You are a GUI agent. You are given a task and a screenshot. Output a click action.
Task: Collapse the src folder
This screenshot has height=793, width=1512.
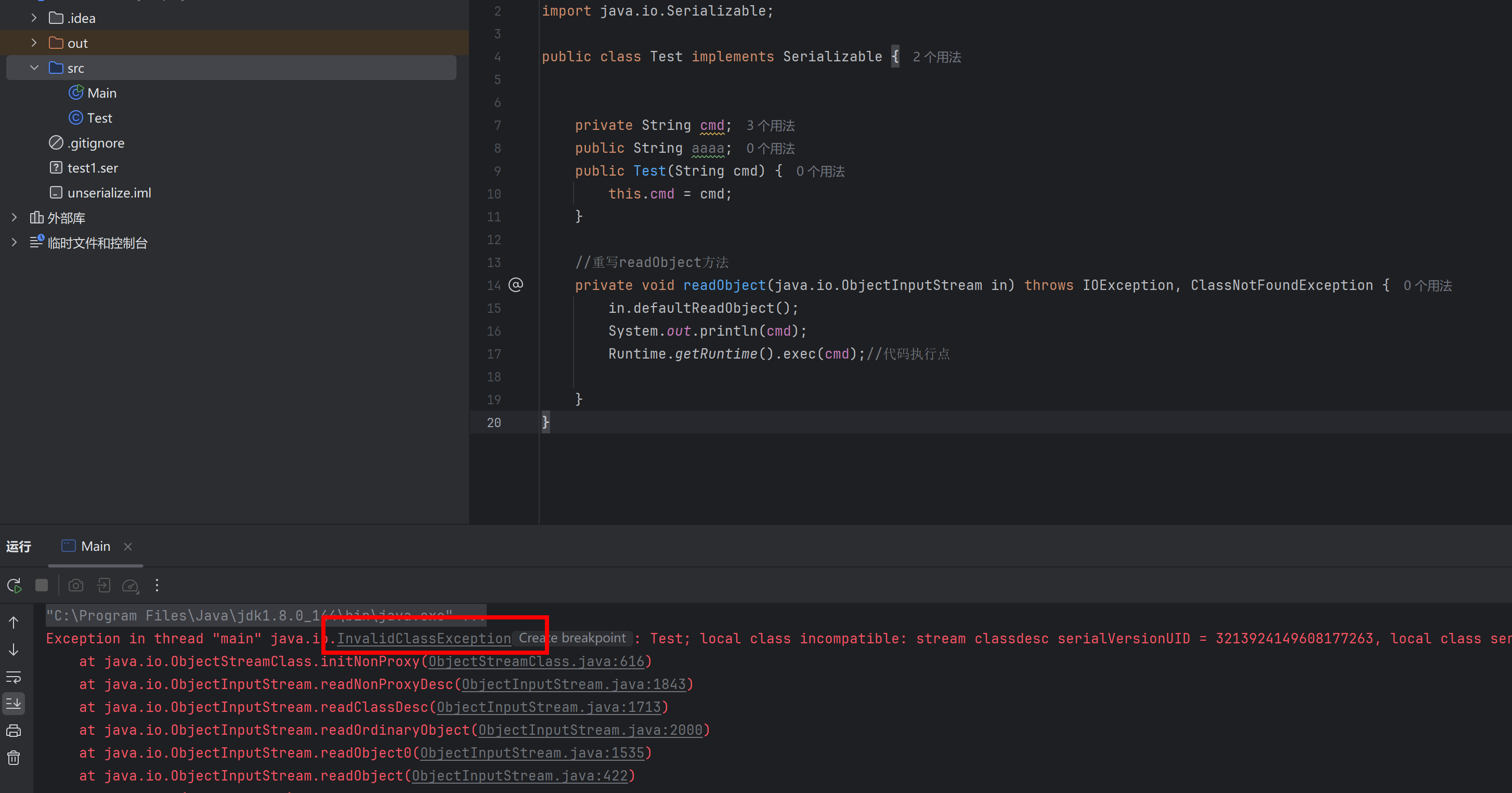point(34,68)
